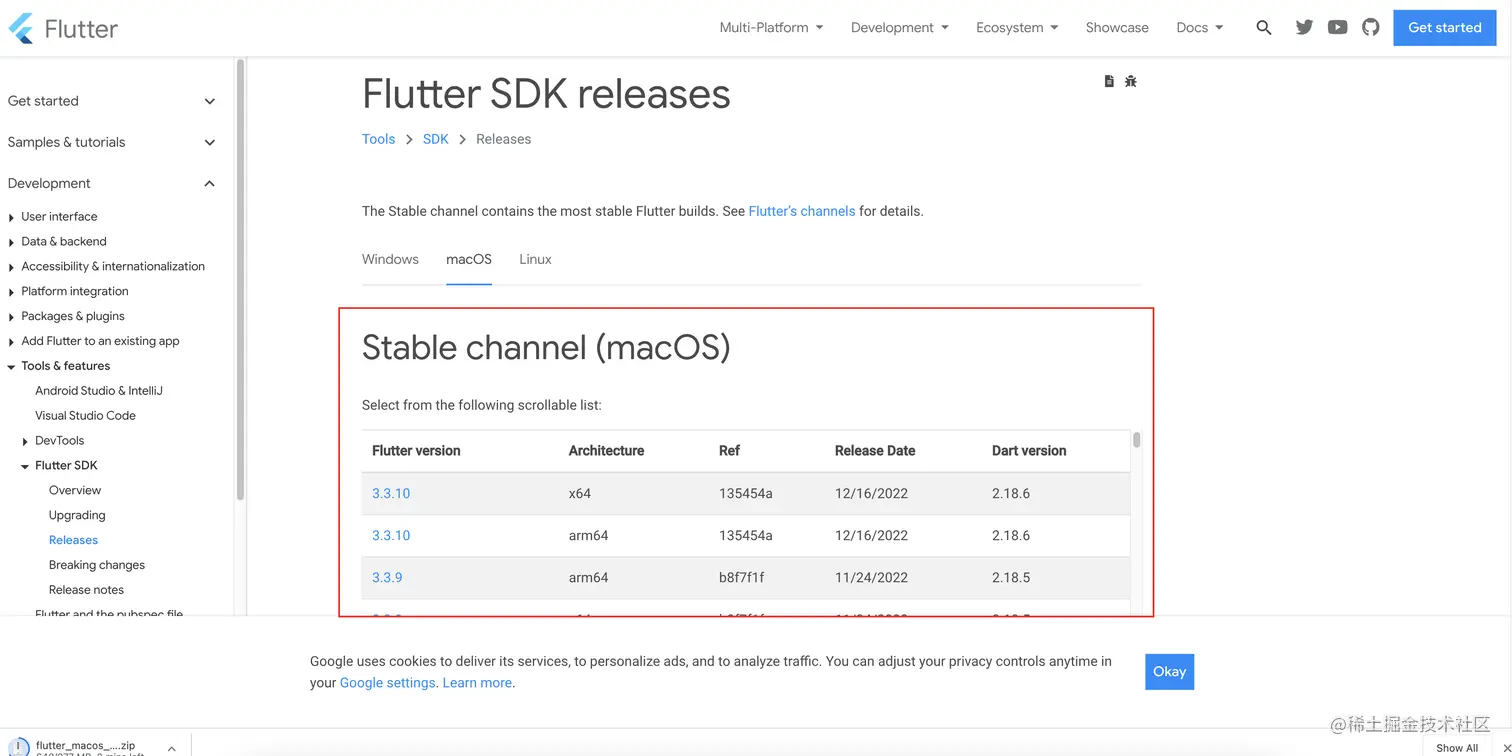The image size is (1512, 756).
Task: Open Android Studio & IntelliJ page
Action: point(99,391)
